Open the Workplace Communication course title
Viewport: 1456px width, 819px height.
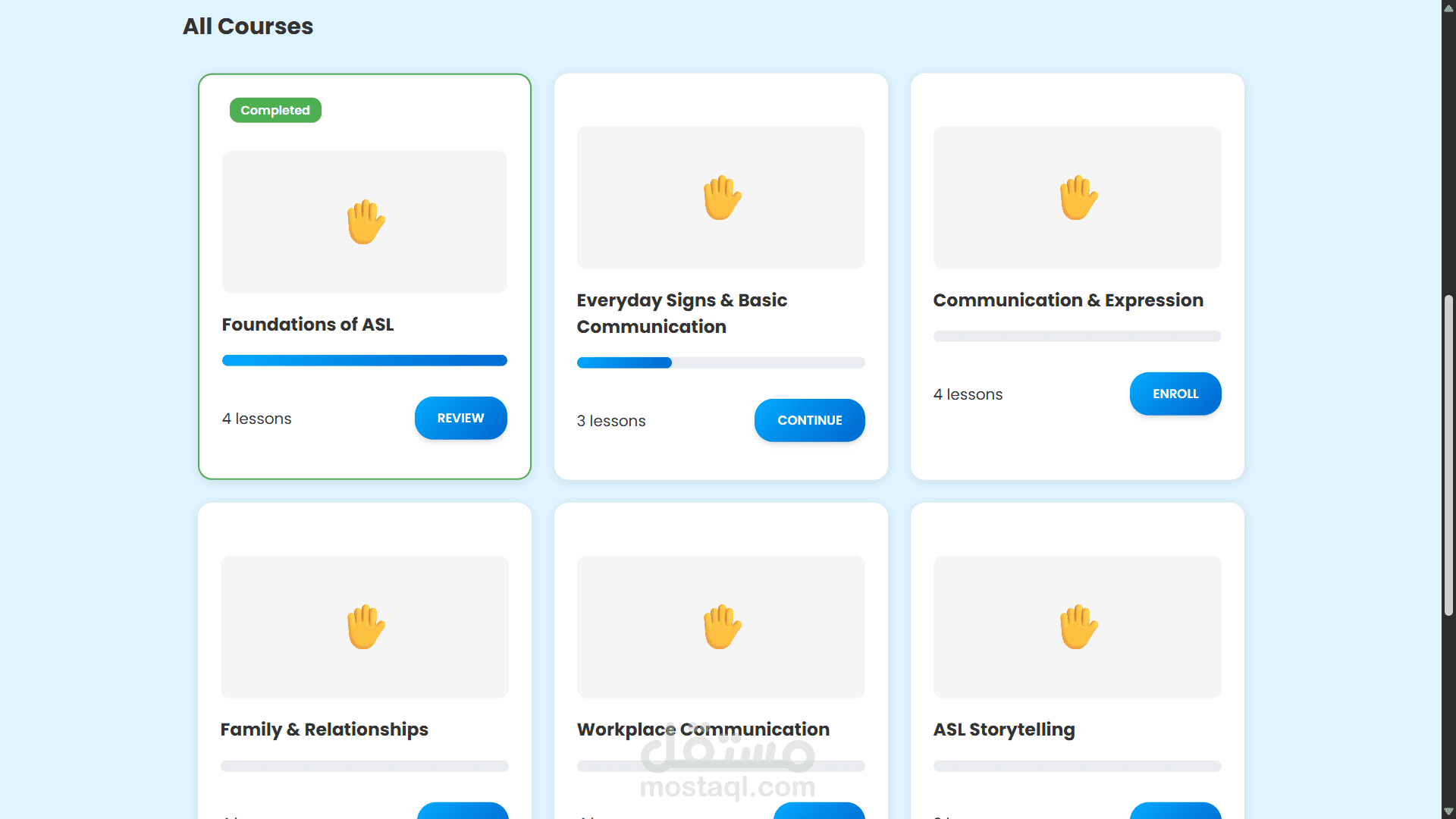702,730
